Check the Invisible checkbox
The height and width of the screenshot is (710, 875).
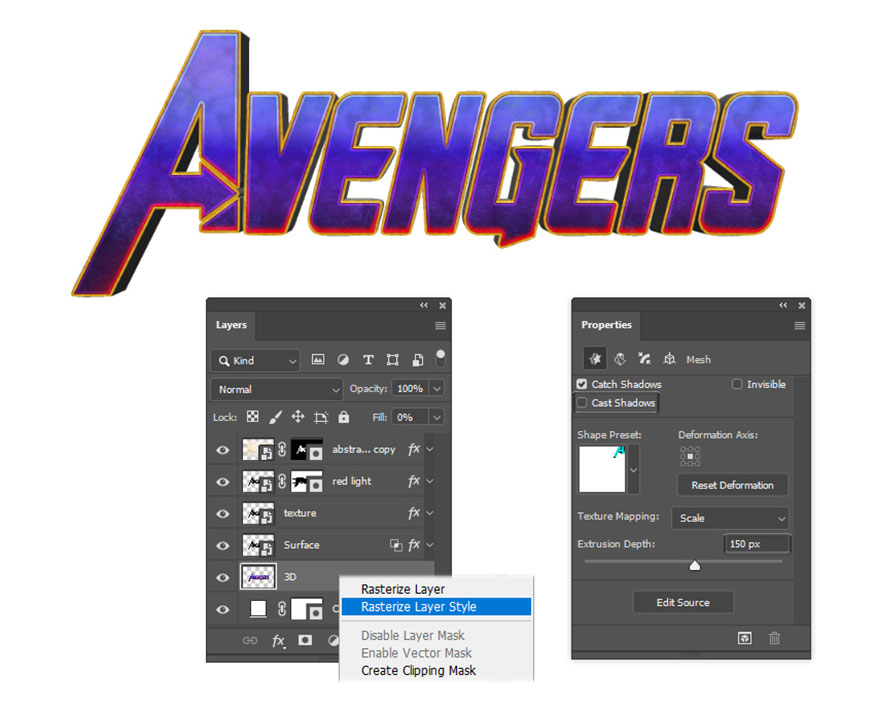(737, 384)
